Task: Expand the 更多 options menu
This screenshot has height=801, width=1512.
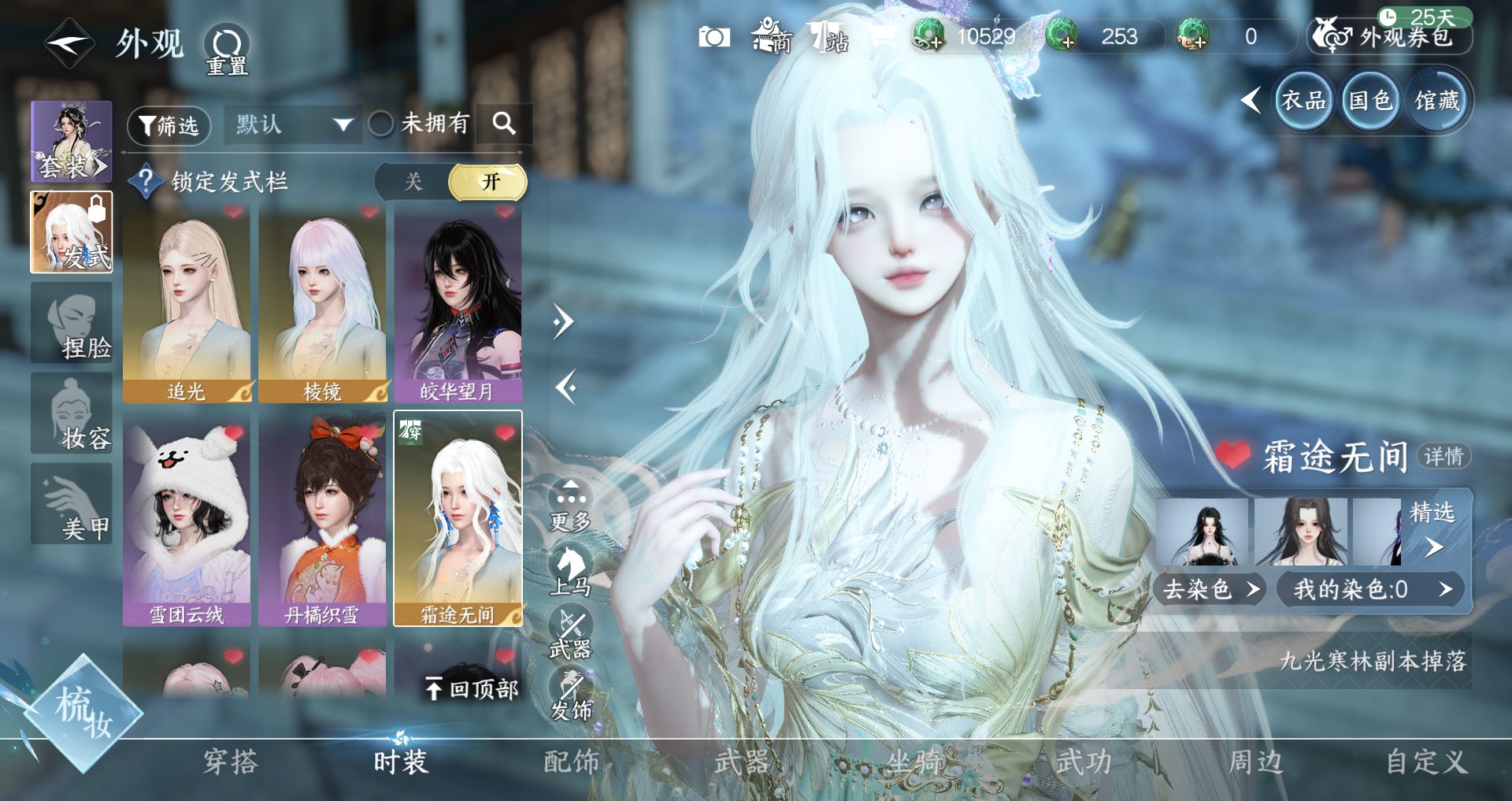Action: 570,504
